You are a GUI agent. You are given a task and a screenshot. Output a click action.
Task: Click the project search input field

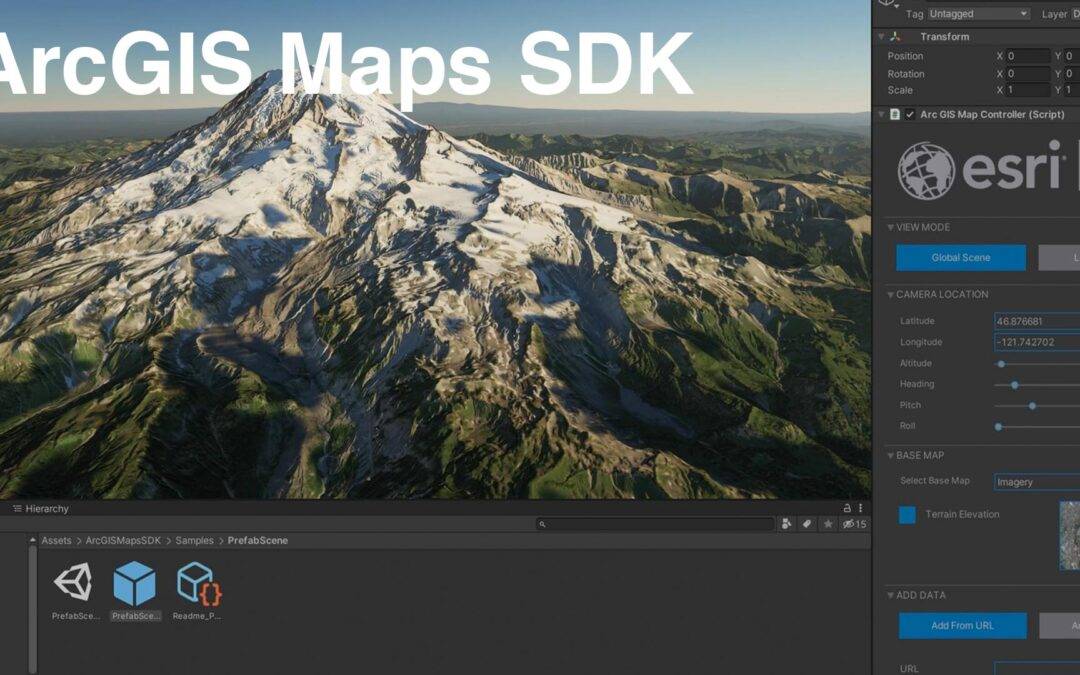pos(655,524)
